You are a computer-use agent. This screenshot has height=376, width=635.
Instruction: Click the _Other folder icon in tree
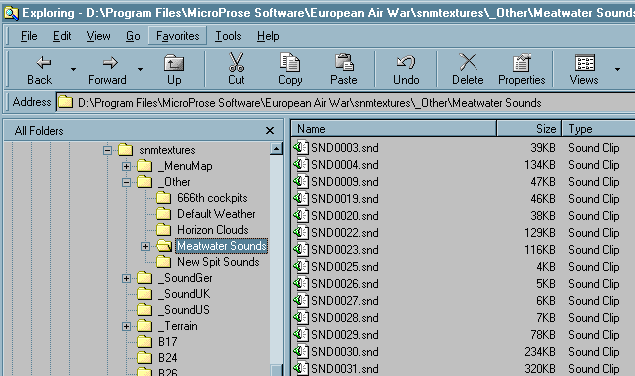[x=145, y=182]
